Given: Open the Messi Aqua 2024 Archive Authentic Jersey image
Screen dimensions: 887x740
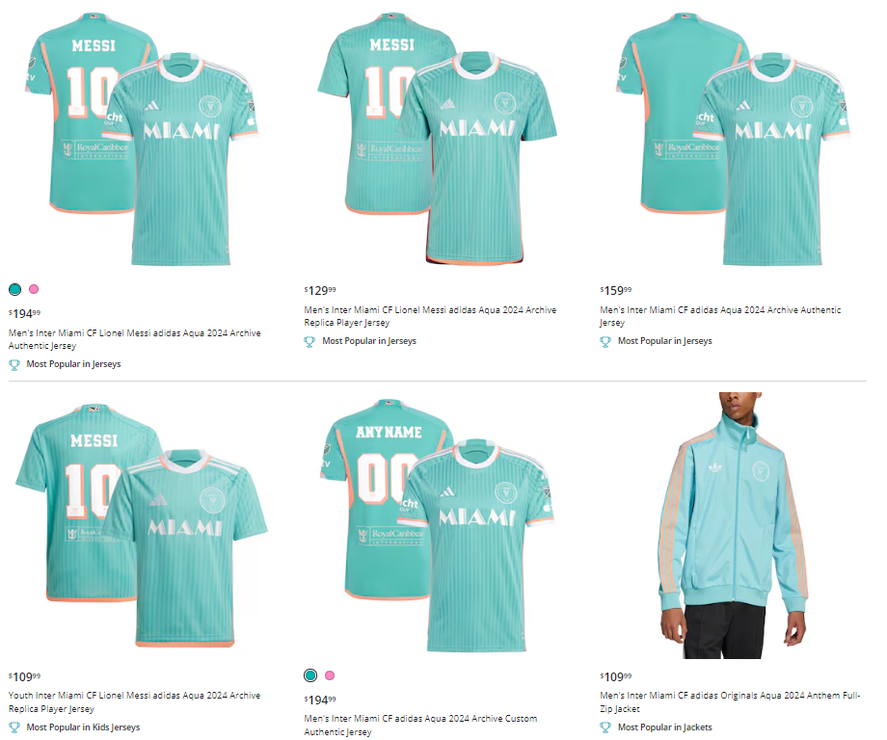Looking at the screenshot, I should pos(141,139).
